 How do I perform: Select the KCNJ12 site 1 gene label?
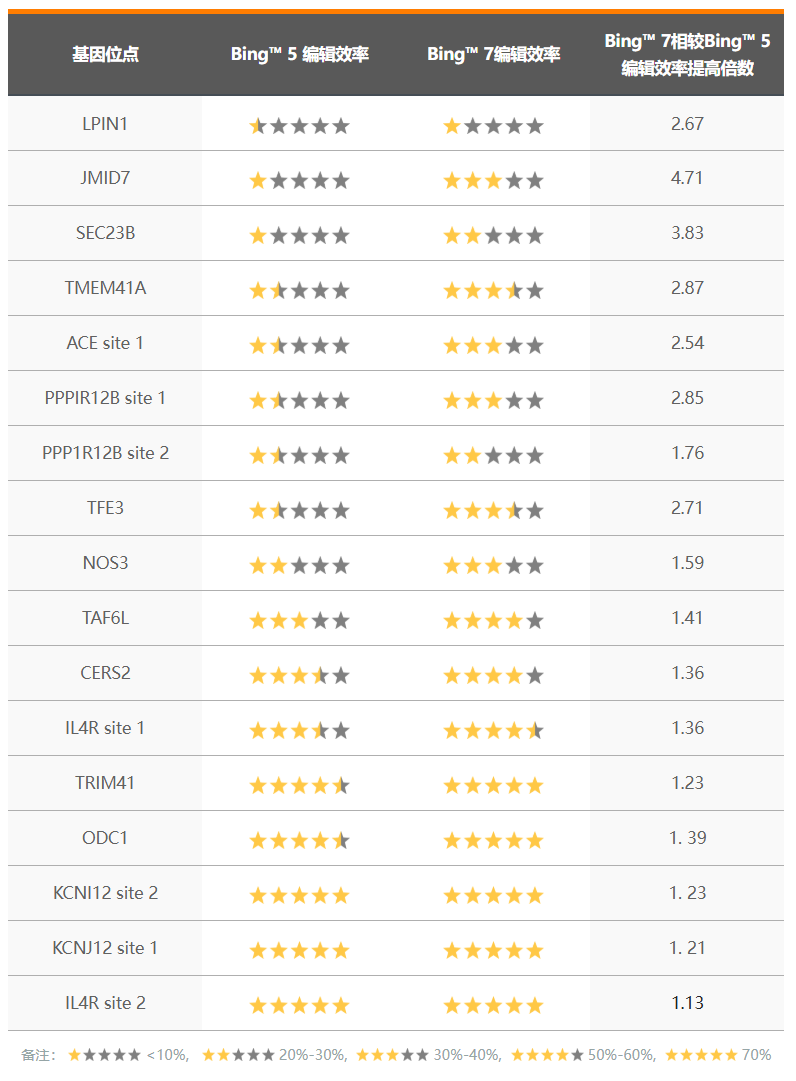105,947
